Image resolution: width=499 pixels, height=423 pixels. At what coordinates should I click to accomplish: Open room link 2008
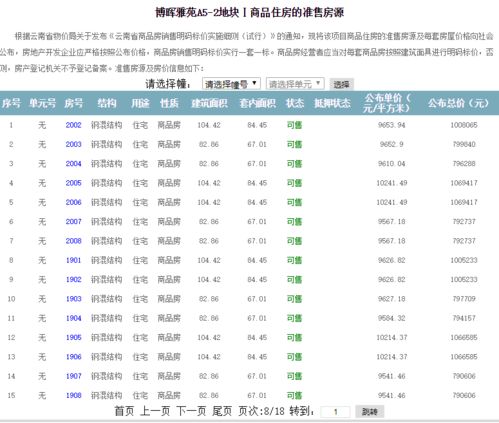73,241
